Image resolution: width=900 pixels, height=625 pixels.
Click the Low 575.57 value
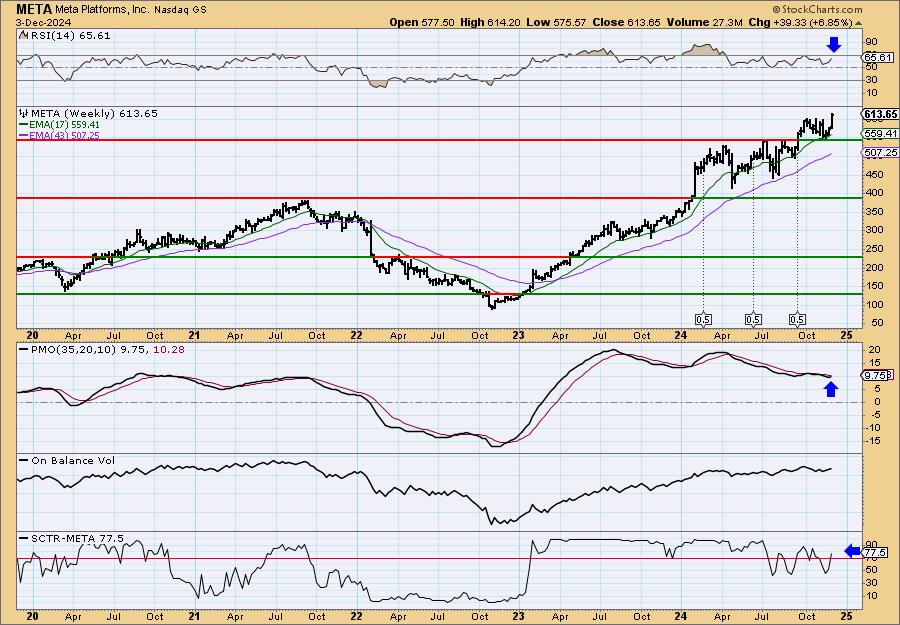pyautogui.click(x=556, y=22)
